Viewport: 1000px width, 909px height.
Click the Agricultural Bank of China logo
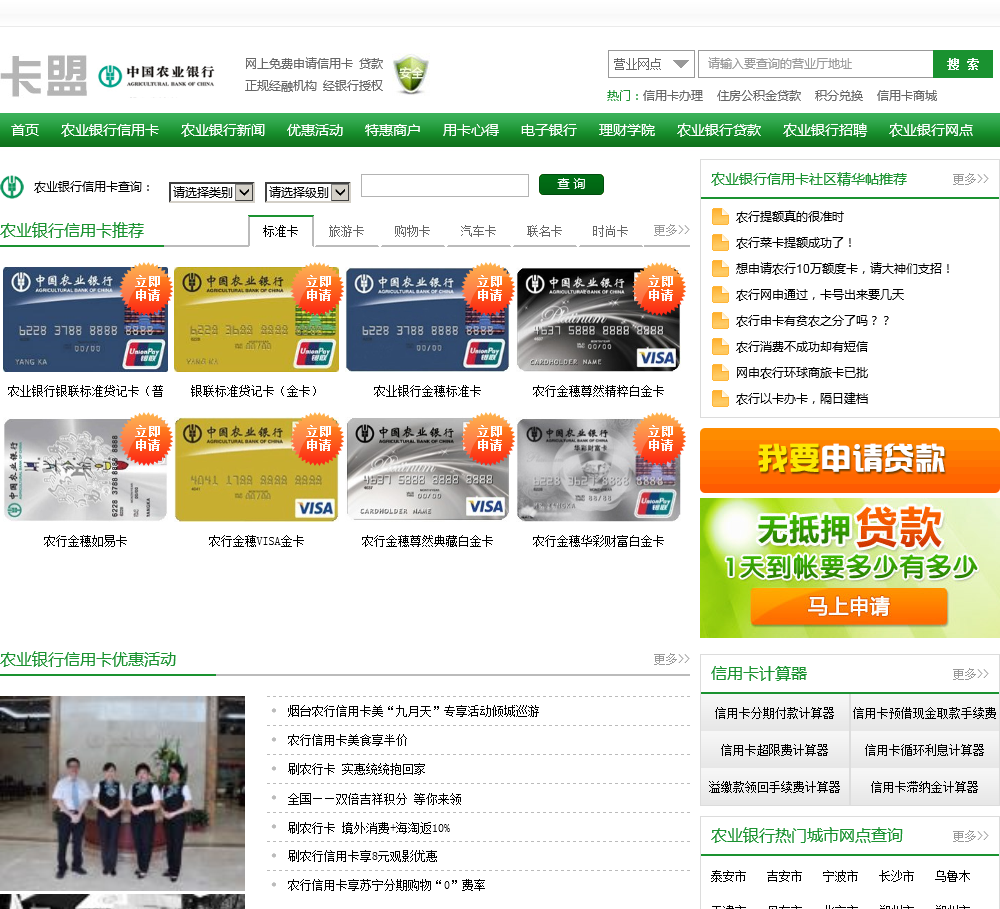(x=157, y=75)
